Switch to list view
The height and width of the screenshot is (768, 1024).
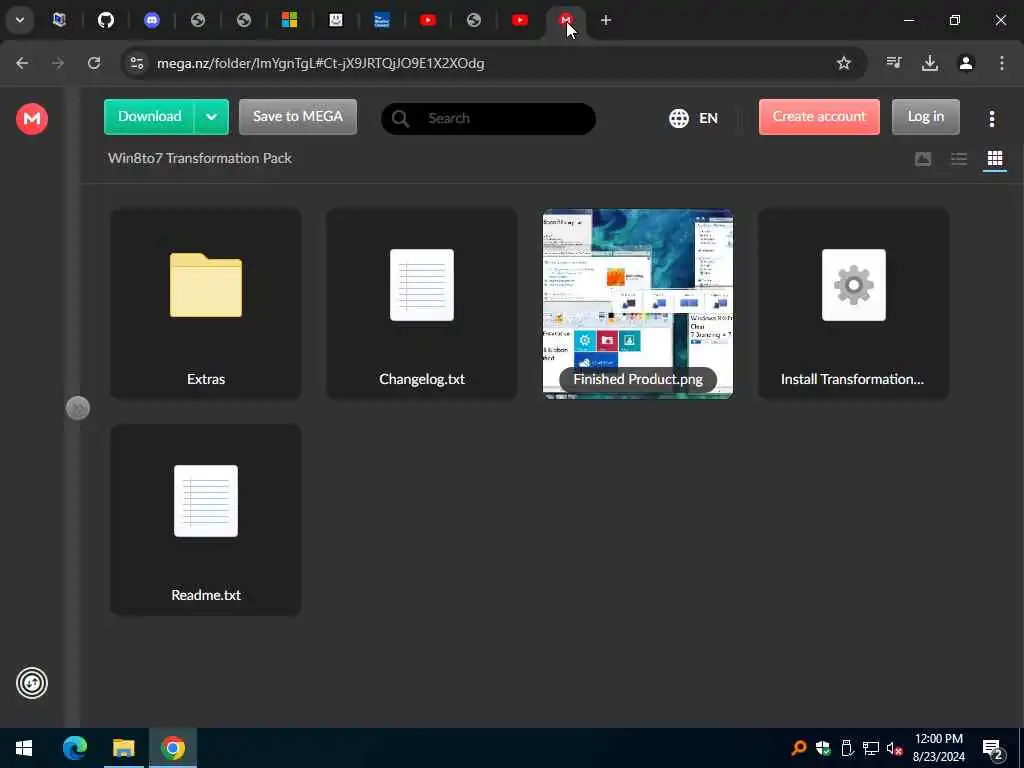pos(959,159)
